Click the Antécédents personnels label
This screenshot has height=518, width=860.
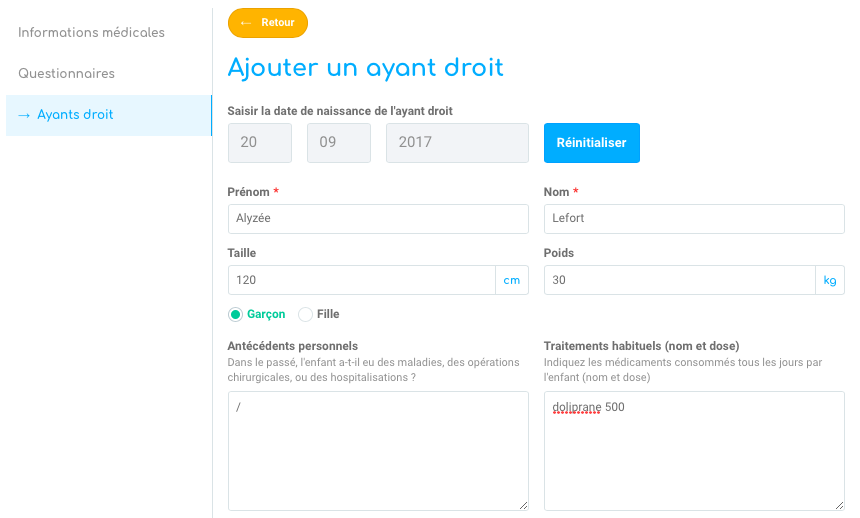coord(292,346)
